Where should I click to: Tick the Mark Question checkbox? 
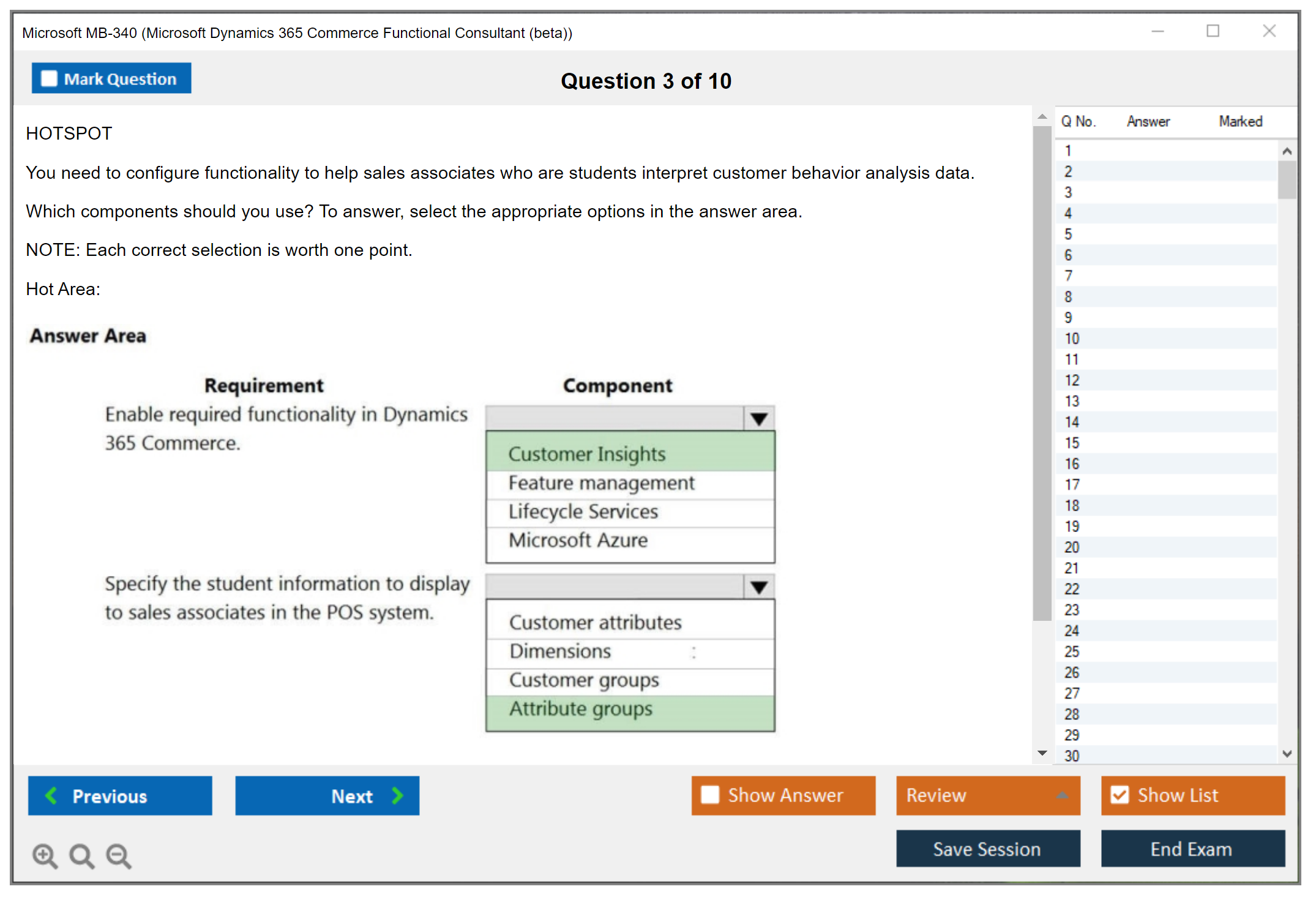click(x=49, y=78)
